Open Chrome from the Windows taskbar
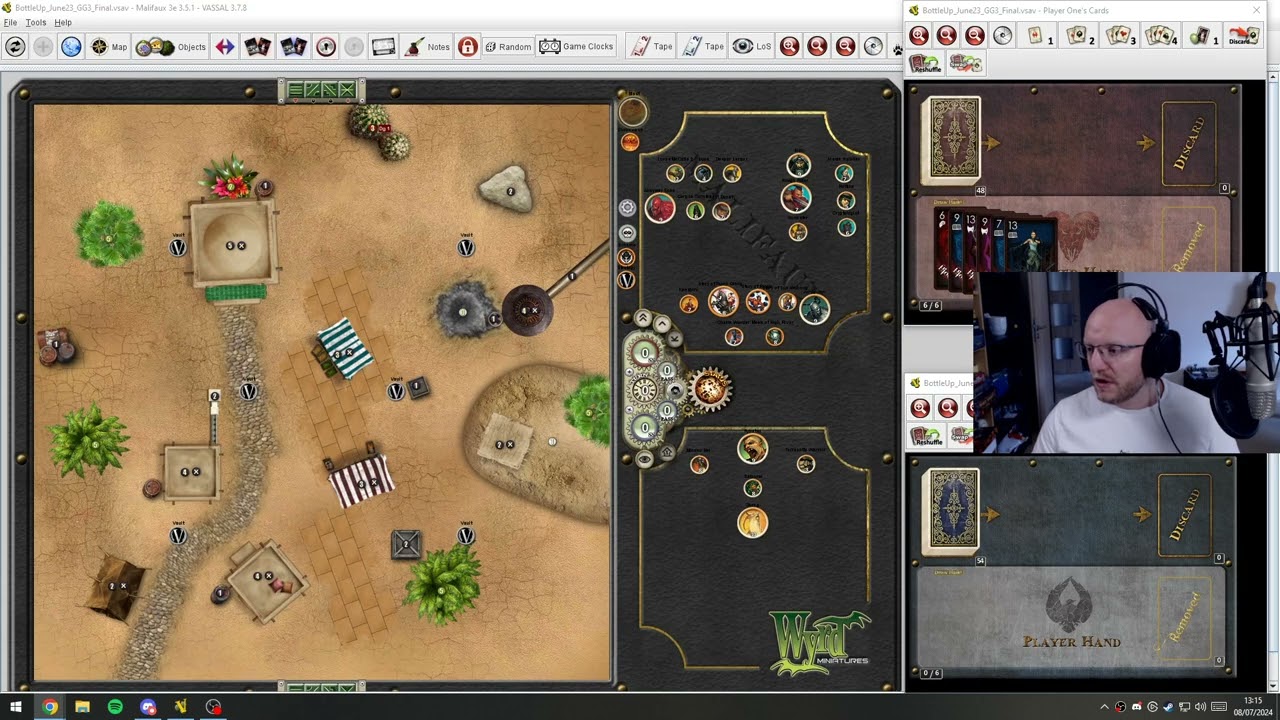1280x720 pixels. (x=49, y=707)
